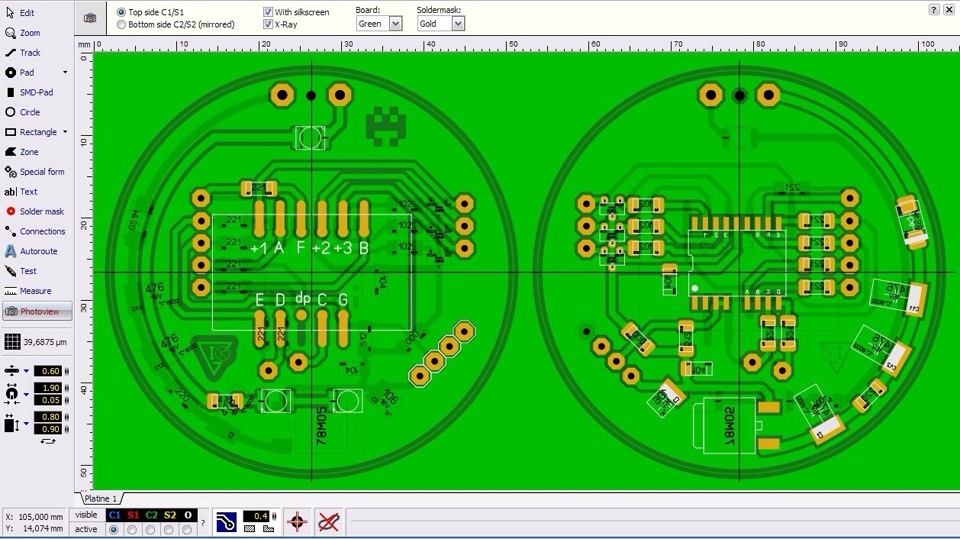Image resolution: width=960 pixels, height=539 pixels.
Task: Select the Solder mask tool
Action: click(x=37, y=211)
